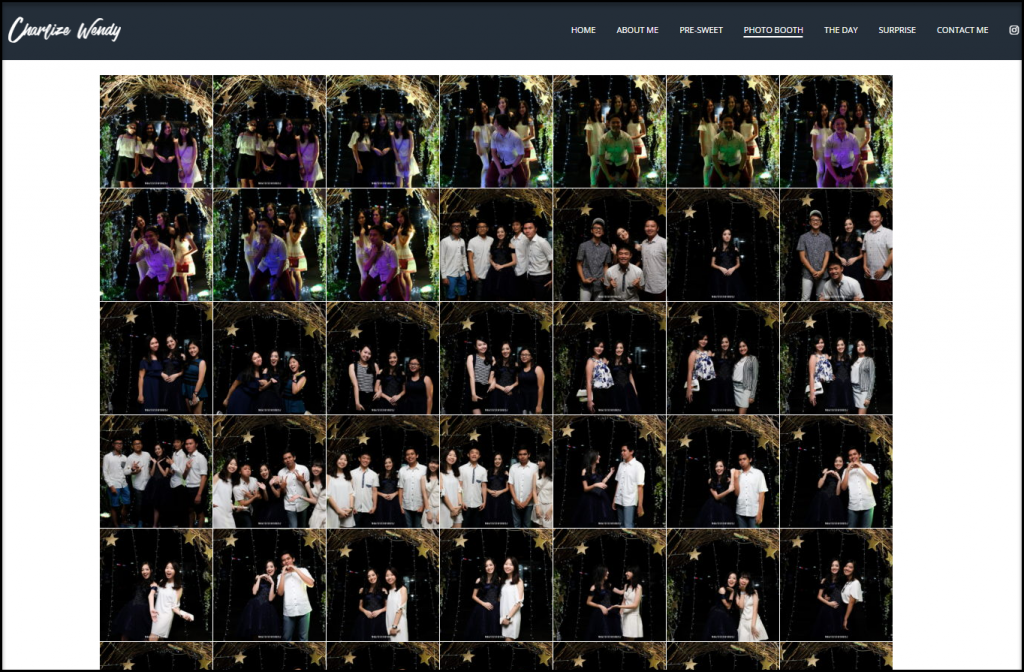Open fifth-row photo of a couple forming a heart with arms
The height and width of the screenshot is (672, 1024).
[269, 585]
